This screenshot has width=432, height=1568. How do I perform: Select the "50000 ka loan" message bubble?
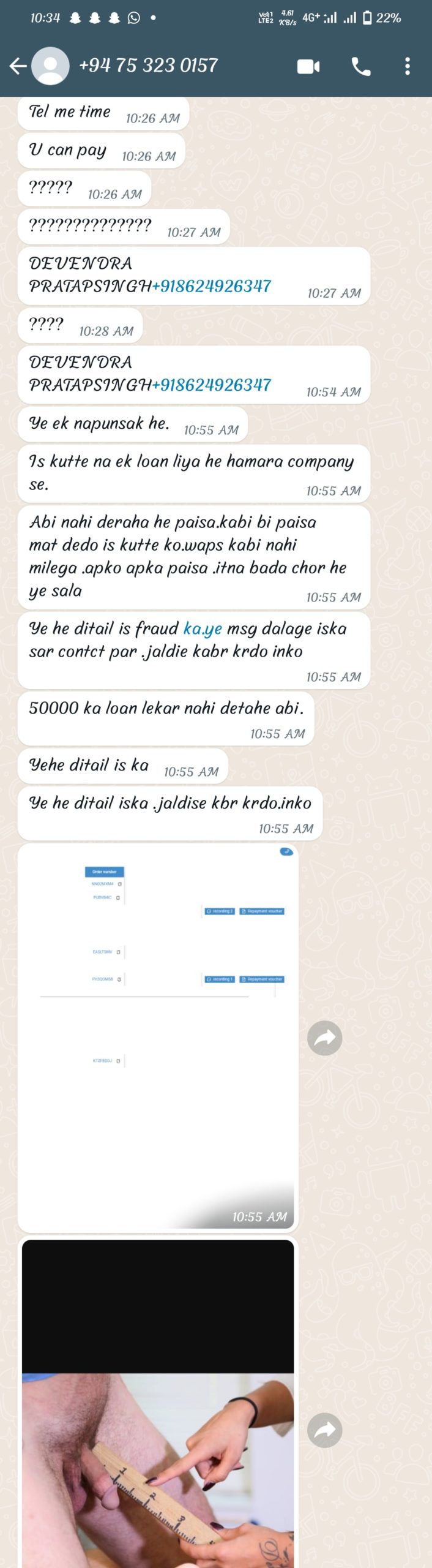click(x=166, y=718)
